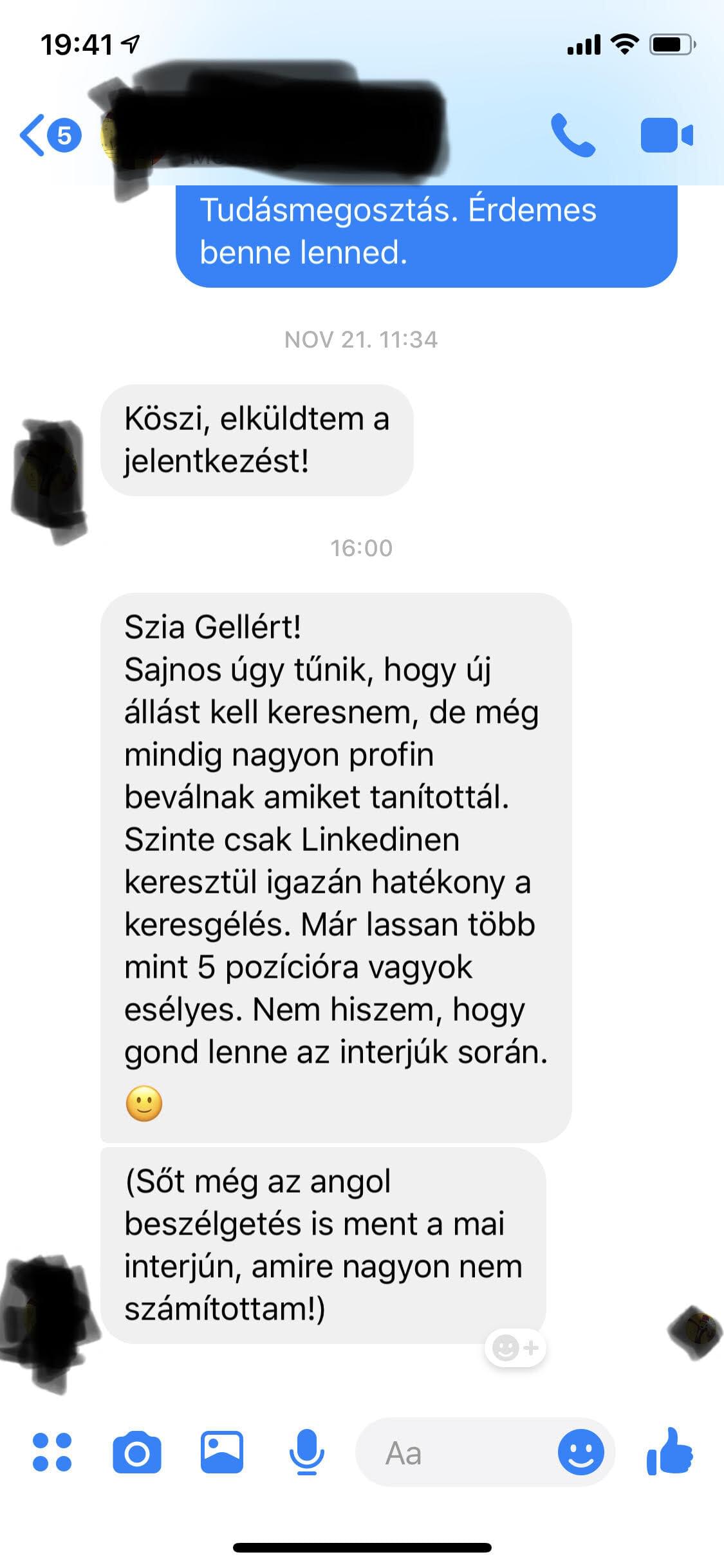
Task: Send a thumbs-up like
Action: pos(670,1451)
